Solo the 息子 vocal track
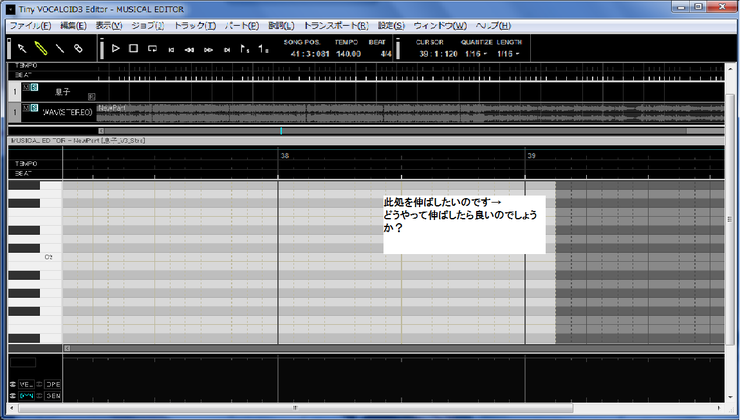Viewport: 740px width, 420px height. click(x=34, y=87)
